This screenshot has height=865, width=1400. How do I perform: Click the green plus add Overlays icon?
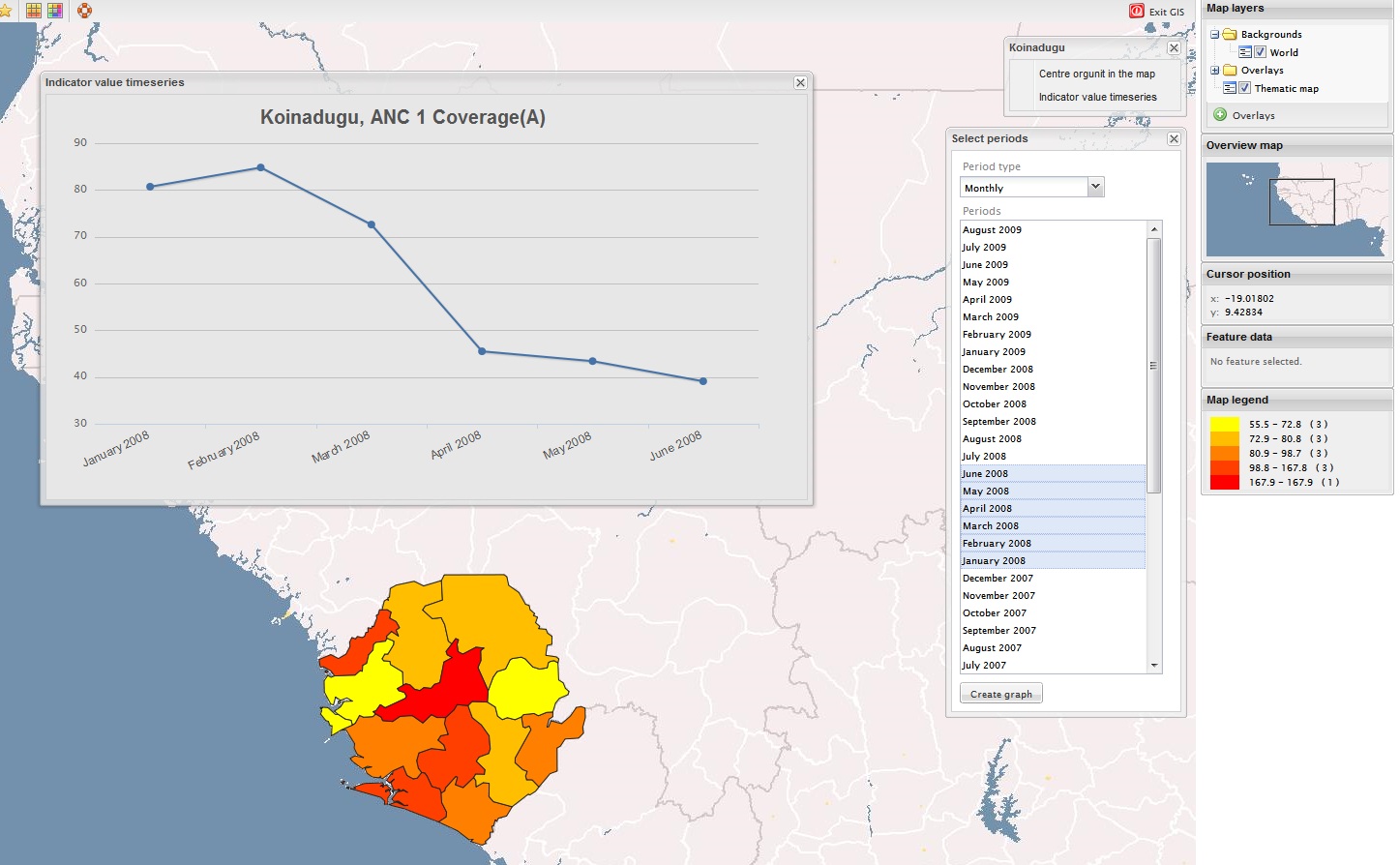click(1220, 115)
